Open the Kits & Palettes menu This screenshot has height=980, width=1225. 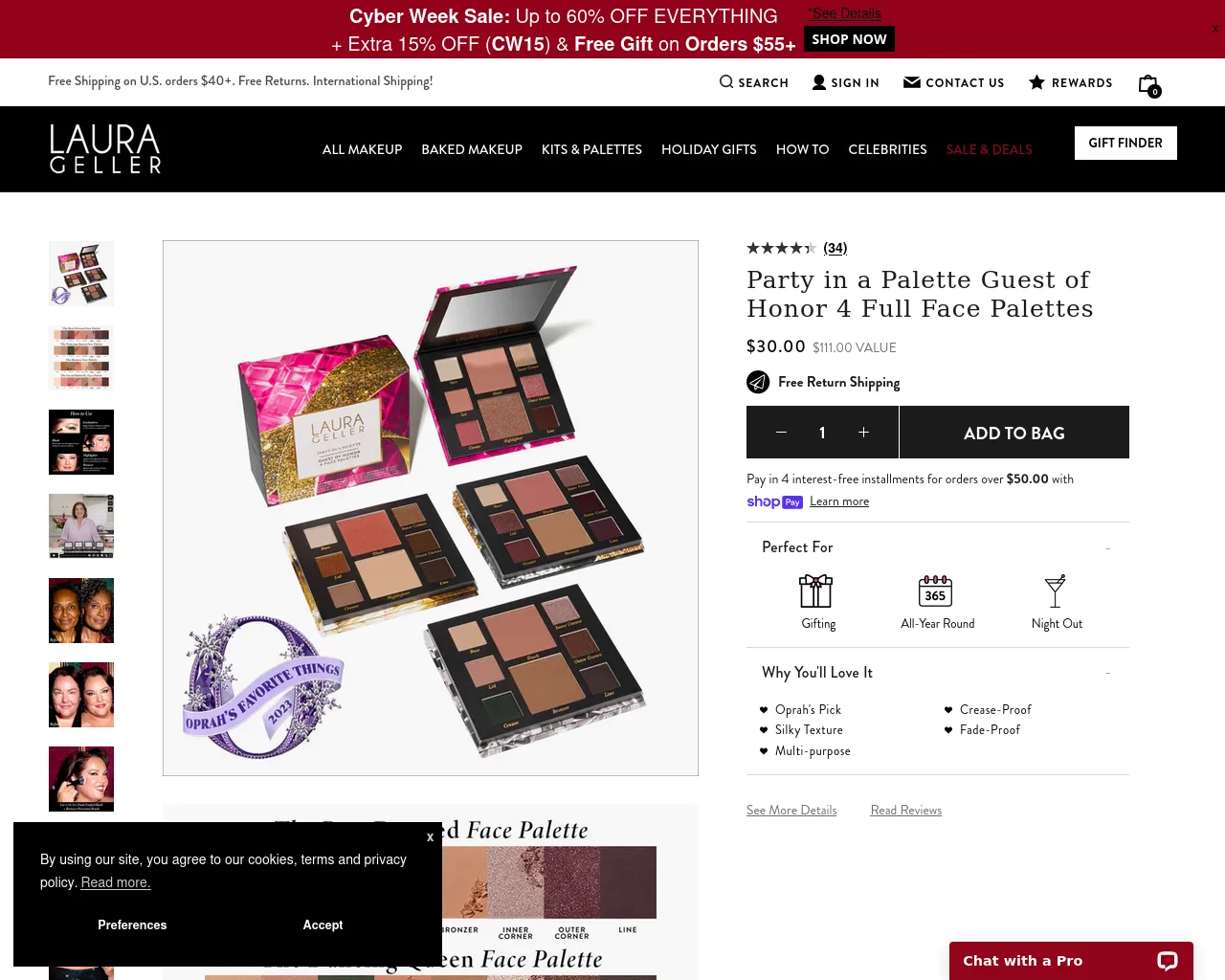pyautogui.click(x=591, y=149)
